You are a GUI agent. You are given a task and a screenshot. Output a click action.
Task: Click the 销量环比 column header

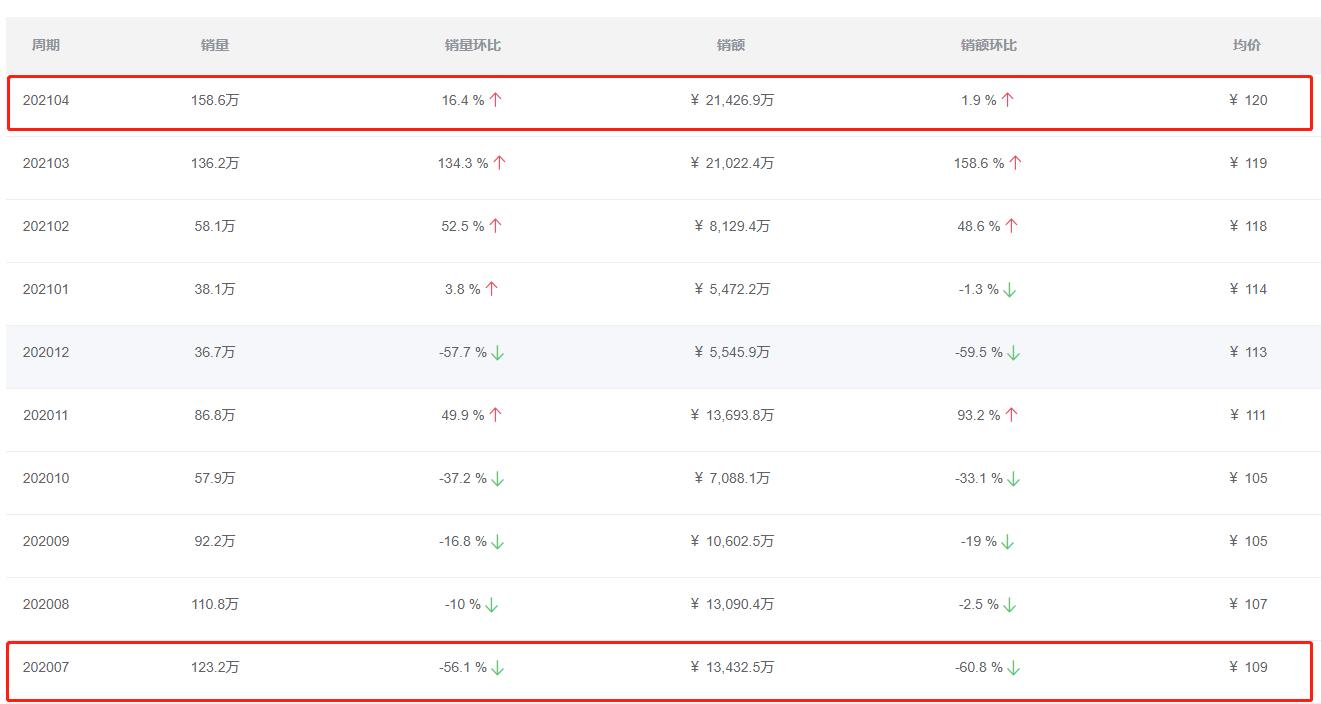coord(473,45)
